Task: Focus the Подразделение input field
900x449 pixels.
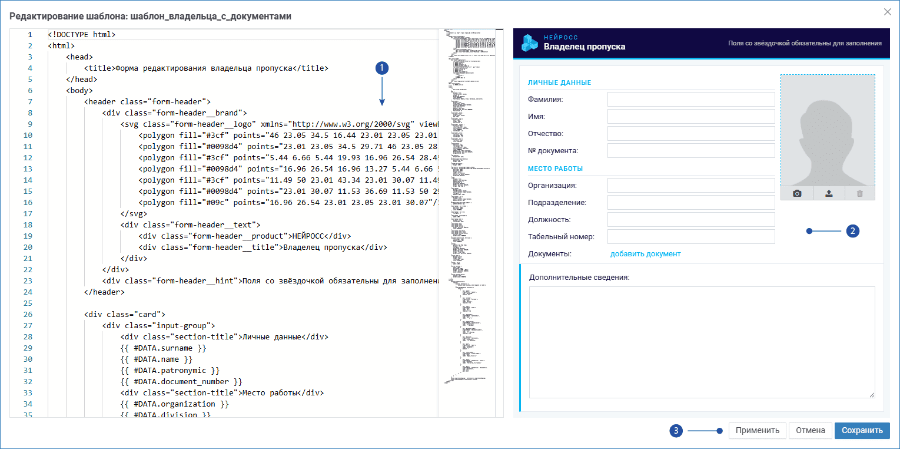Action: (x=690, y=203)
